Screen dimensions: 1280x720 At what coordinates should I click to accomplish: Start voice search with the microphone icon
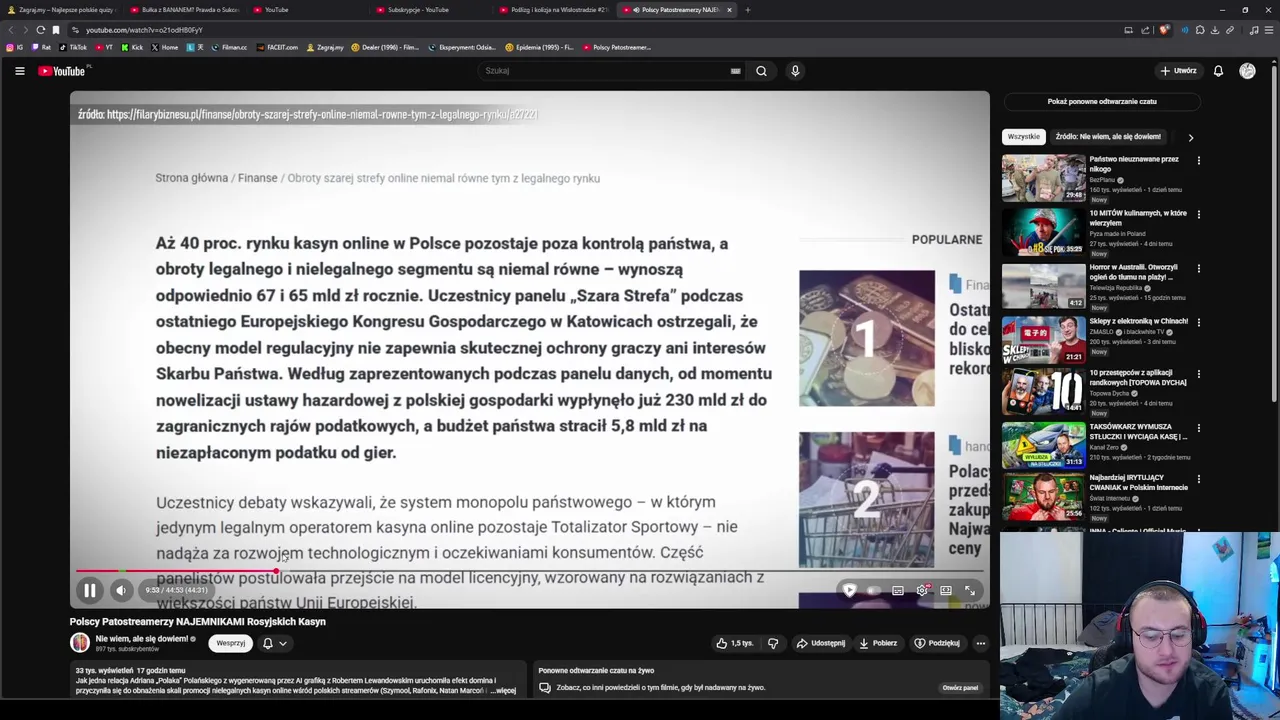click(795, 71)
